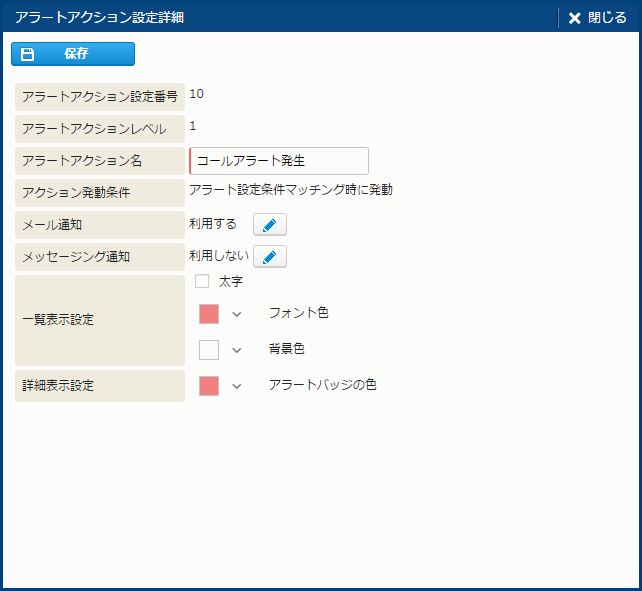Pick the red font color swatch

(209, 314)
